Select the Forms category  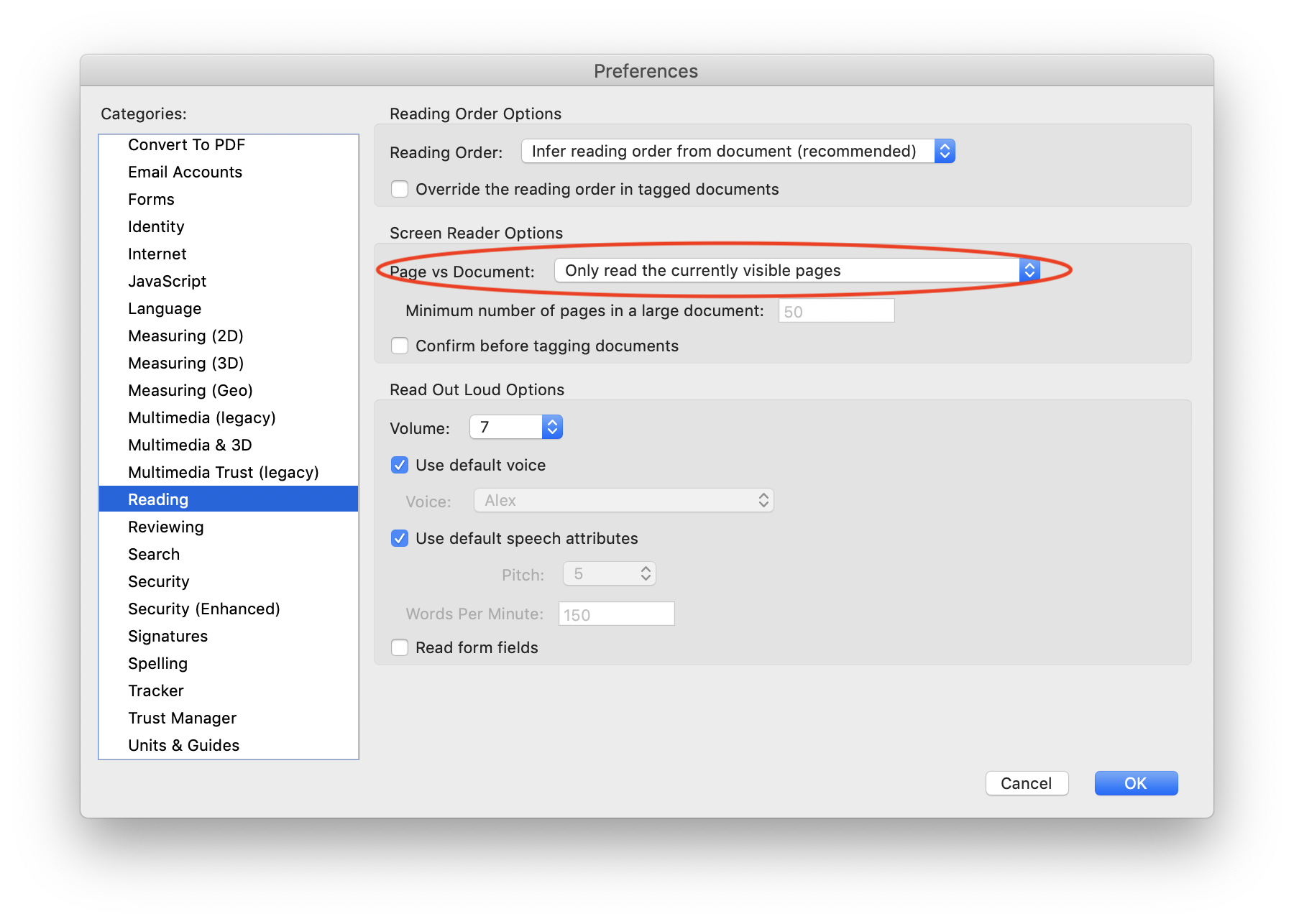pos(151,199)
